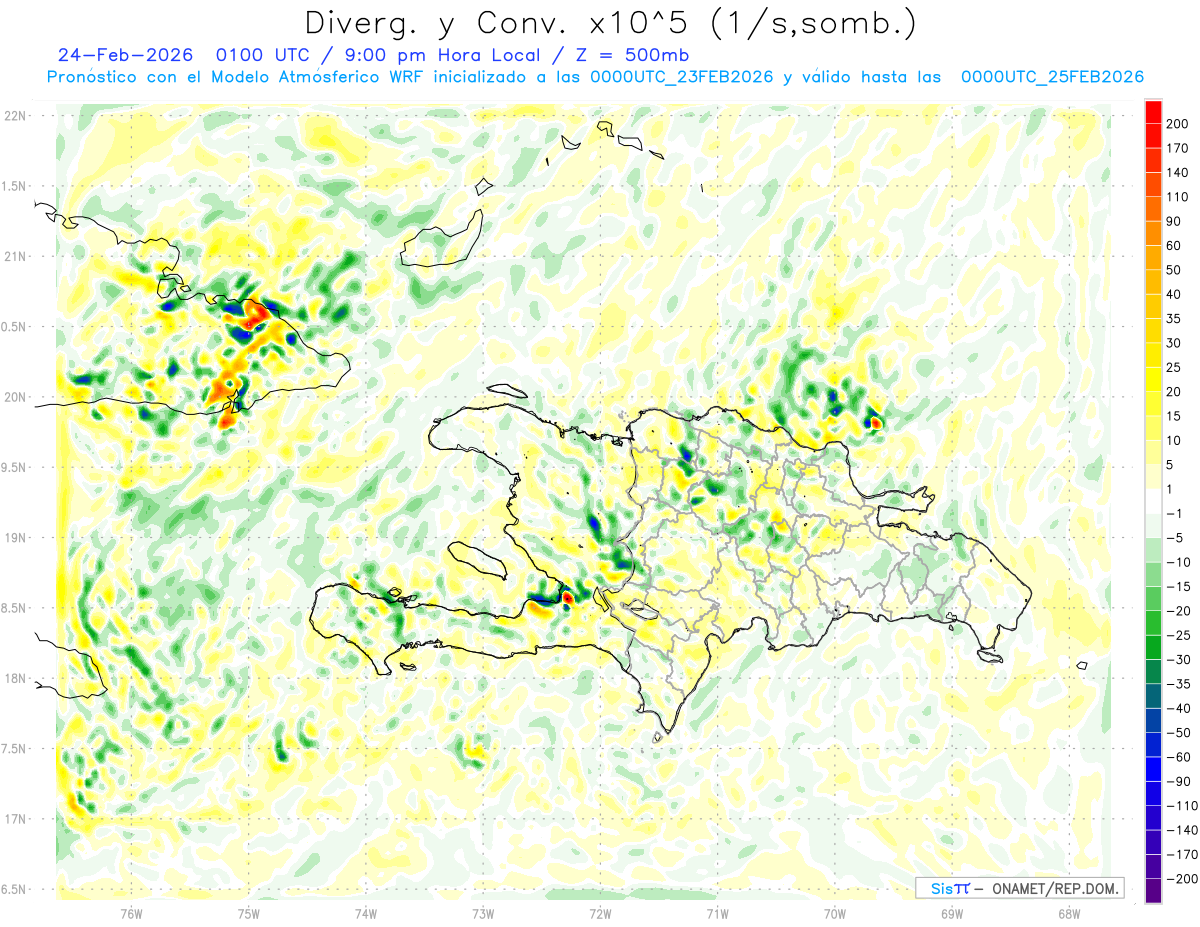Click the '0000UTC_23FEB2026' initialization time
Screen dimensions: 1200x927
pyautogui.click(x=682, y=77)
